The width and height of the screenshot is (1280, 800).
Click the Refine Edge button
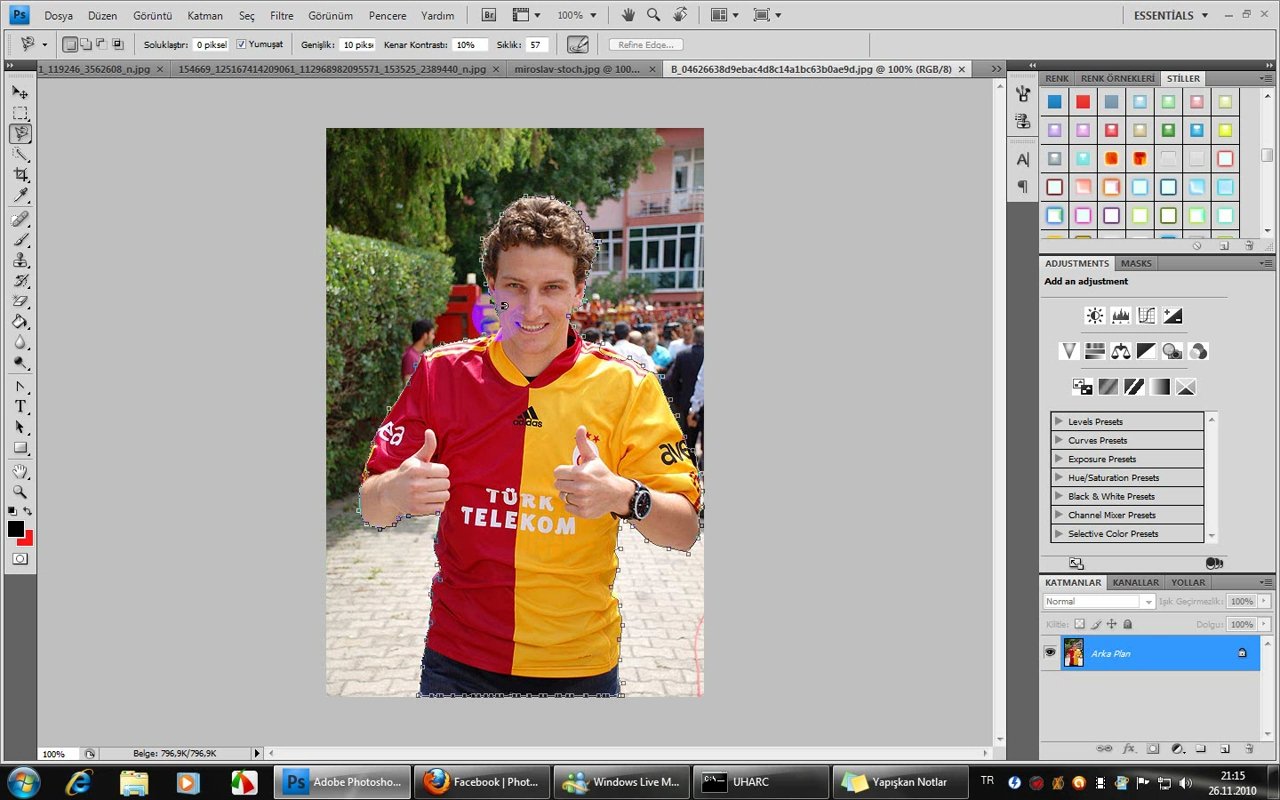click(646, 44)
